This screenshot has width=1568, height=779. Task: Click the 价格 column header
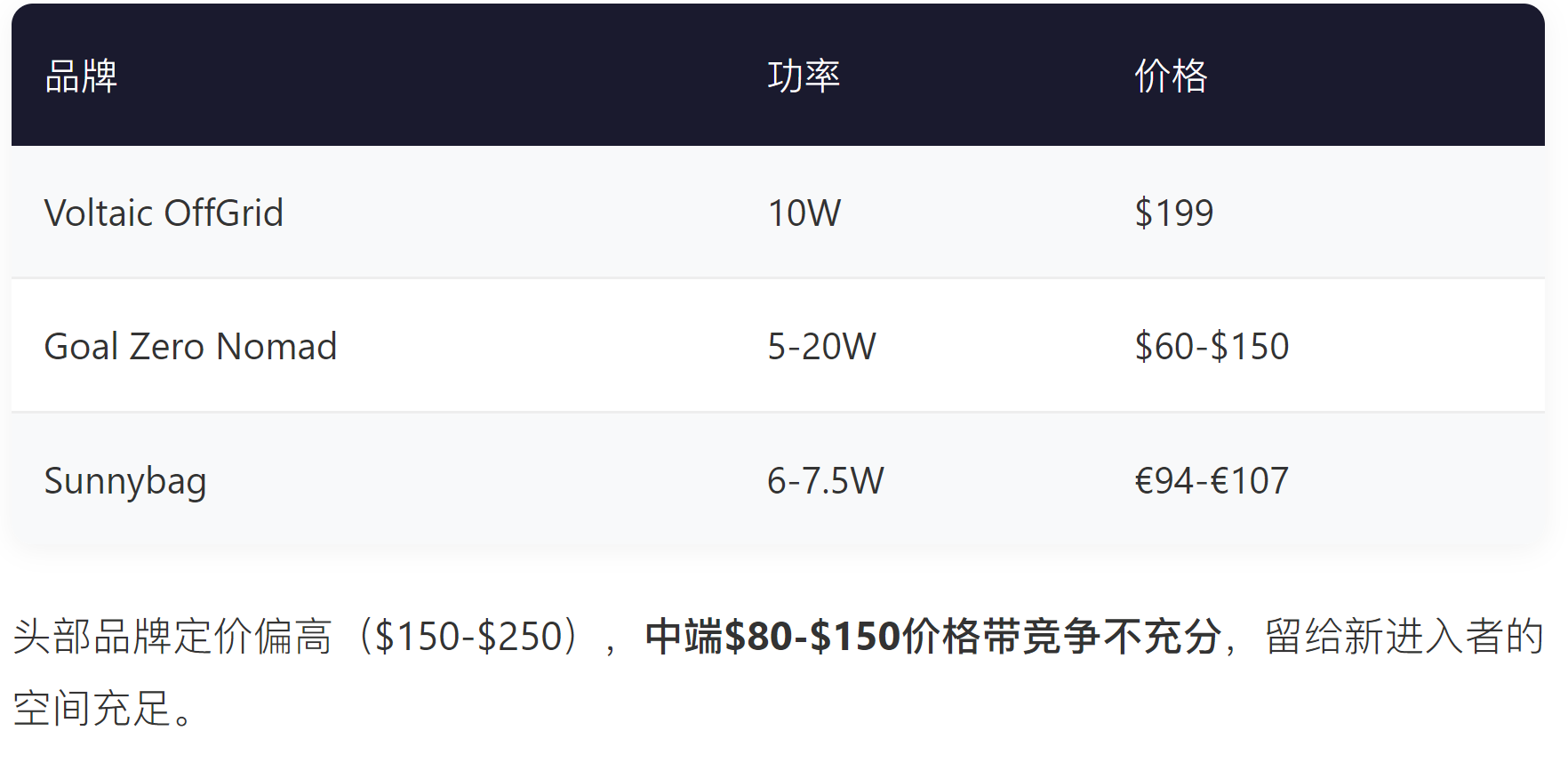(x=1171, y=76)
